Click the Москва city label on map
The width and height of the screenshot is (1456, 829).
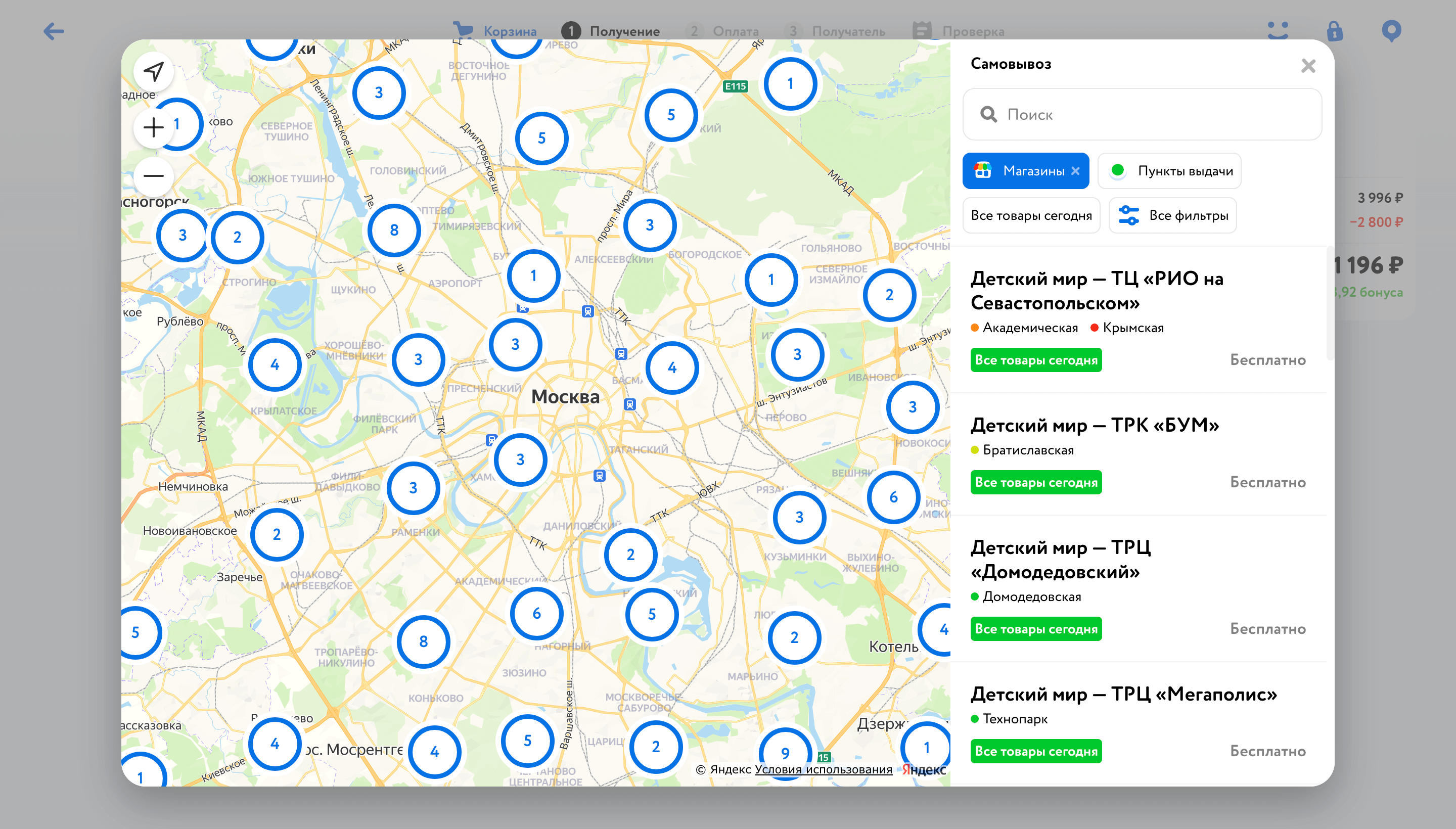click(565, 397)
